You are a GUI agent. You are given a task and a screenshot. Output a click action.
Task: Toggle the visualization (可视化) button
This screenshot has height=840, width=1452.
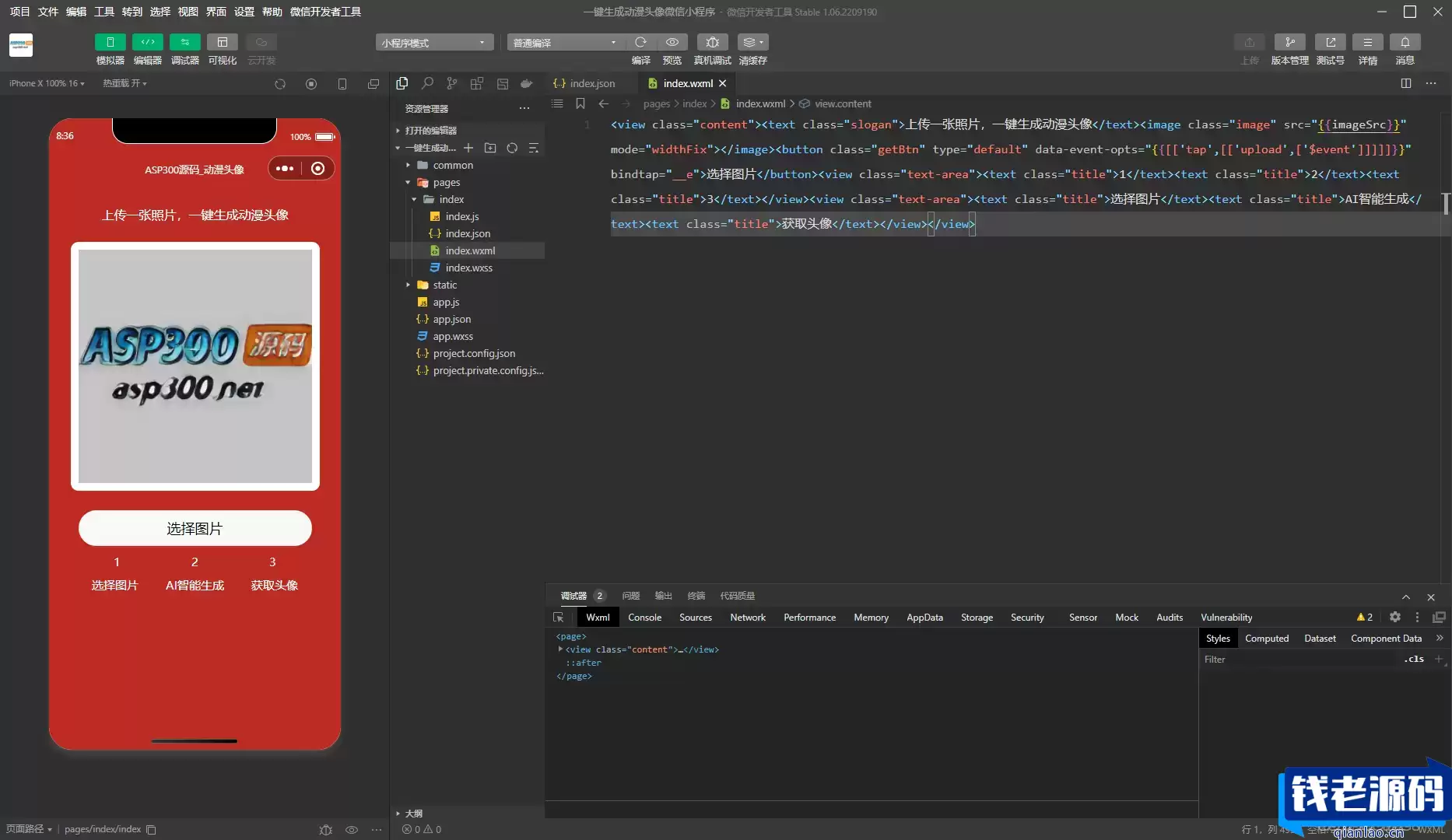tap(222, 42)
